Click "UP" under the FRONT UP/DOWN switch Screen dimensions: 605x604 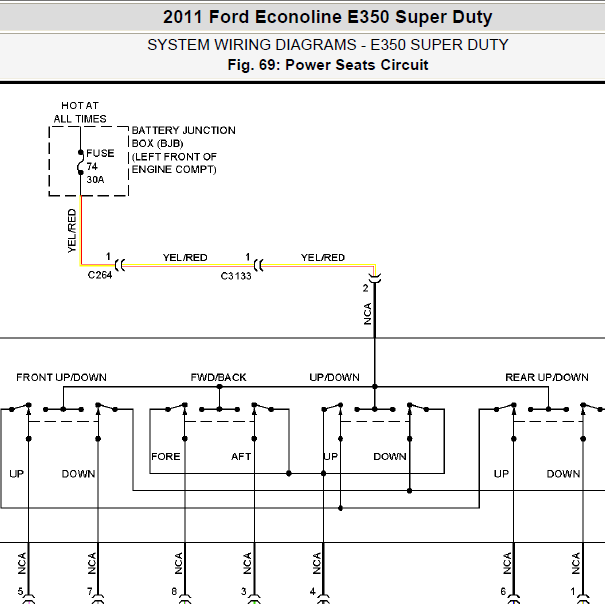(16, 474)
